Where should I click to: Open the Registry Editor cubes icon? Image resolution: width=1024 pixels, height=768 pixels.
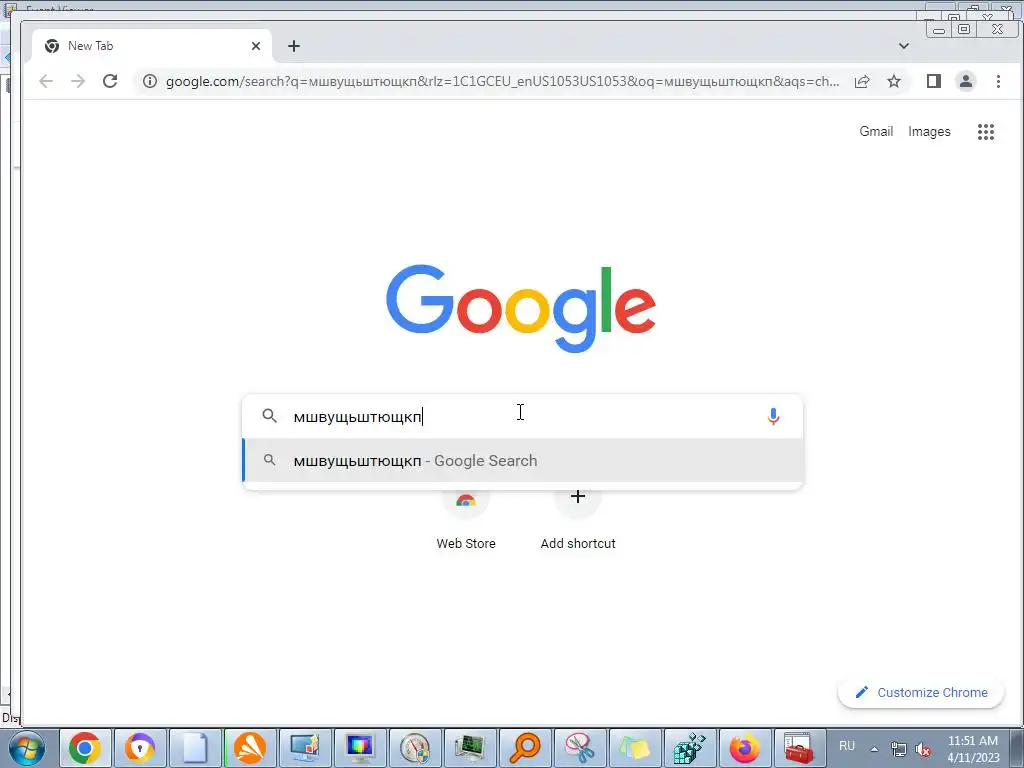(689, 748)
